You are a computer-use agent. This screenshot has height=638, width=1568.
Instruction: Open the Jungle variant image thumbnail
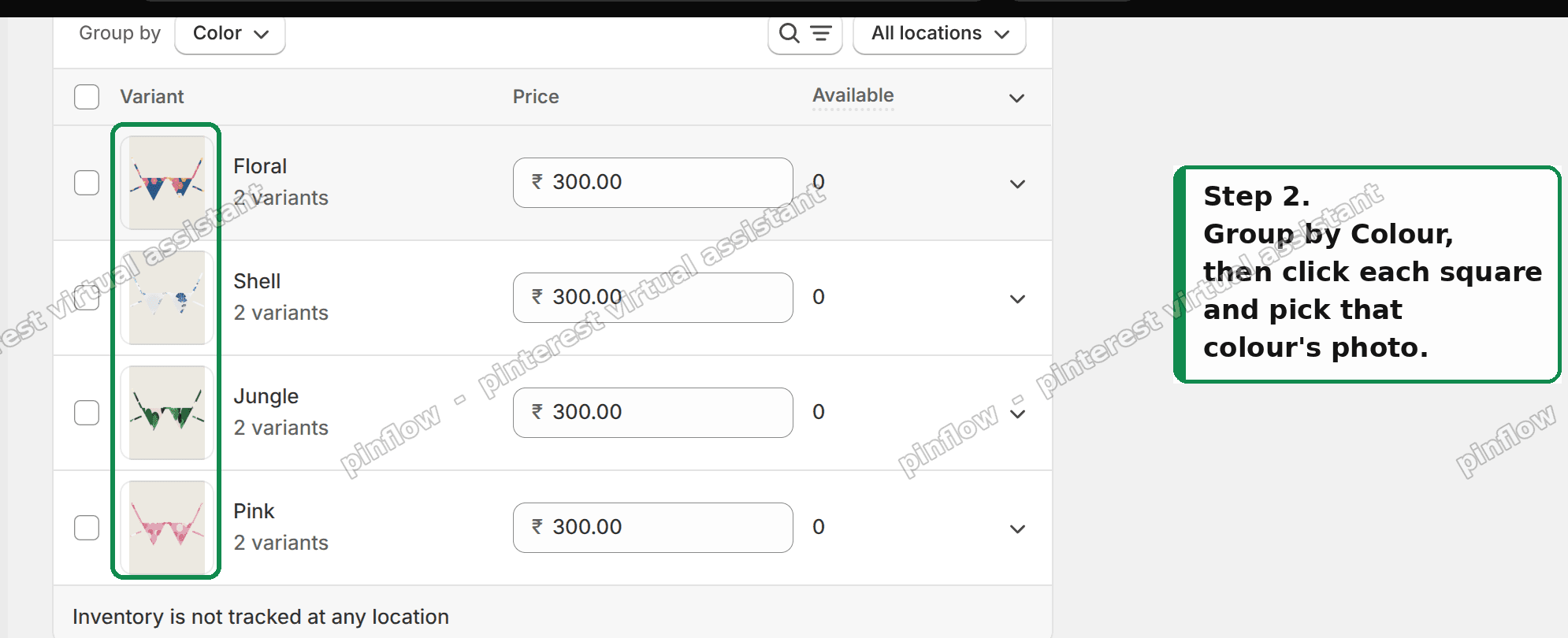167,413
